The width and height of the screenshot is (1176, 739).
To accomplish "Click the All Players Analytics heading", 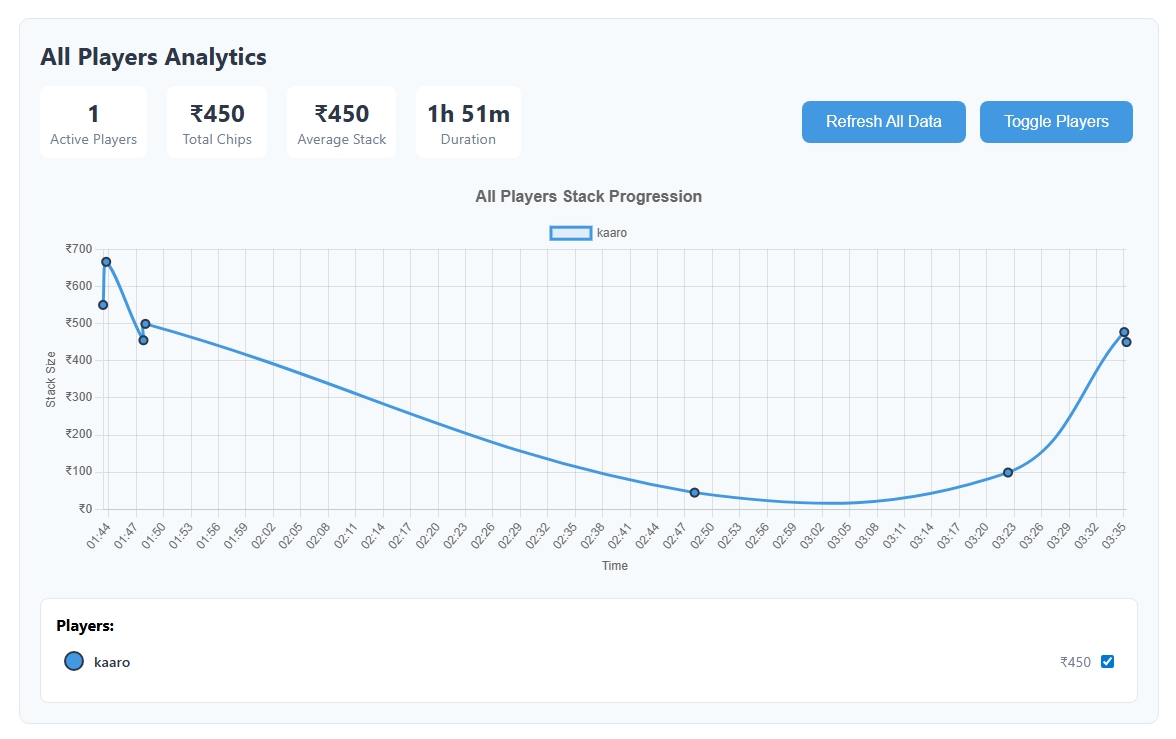I will [153, 57].
